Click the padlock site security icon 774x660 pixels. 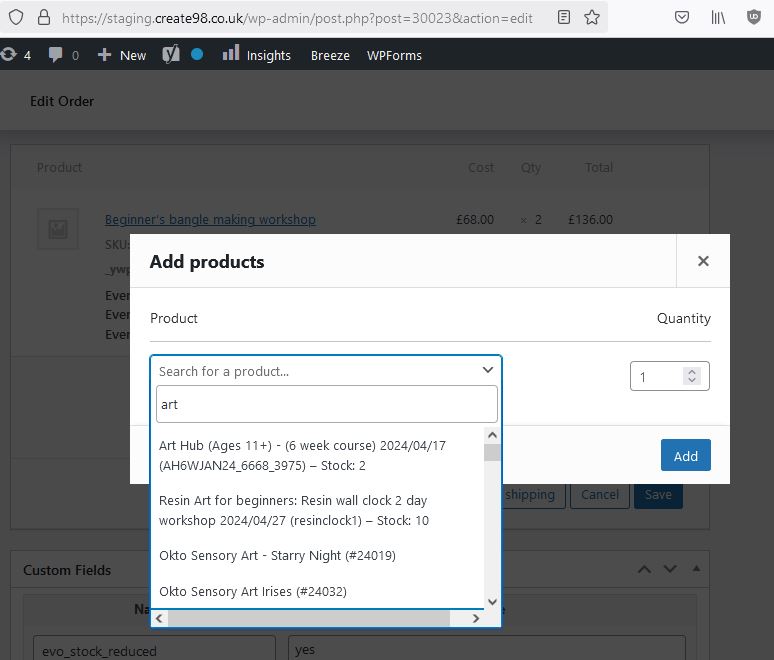[44, 18]
